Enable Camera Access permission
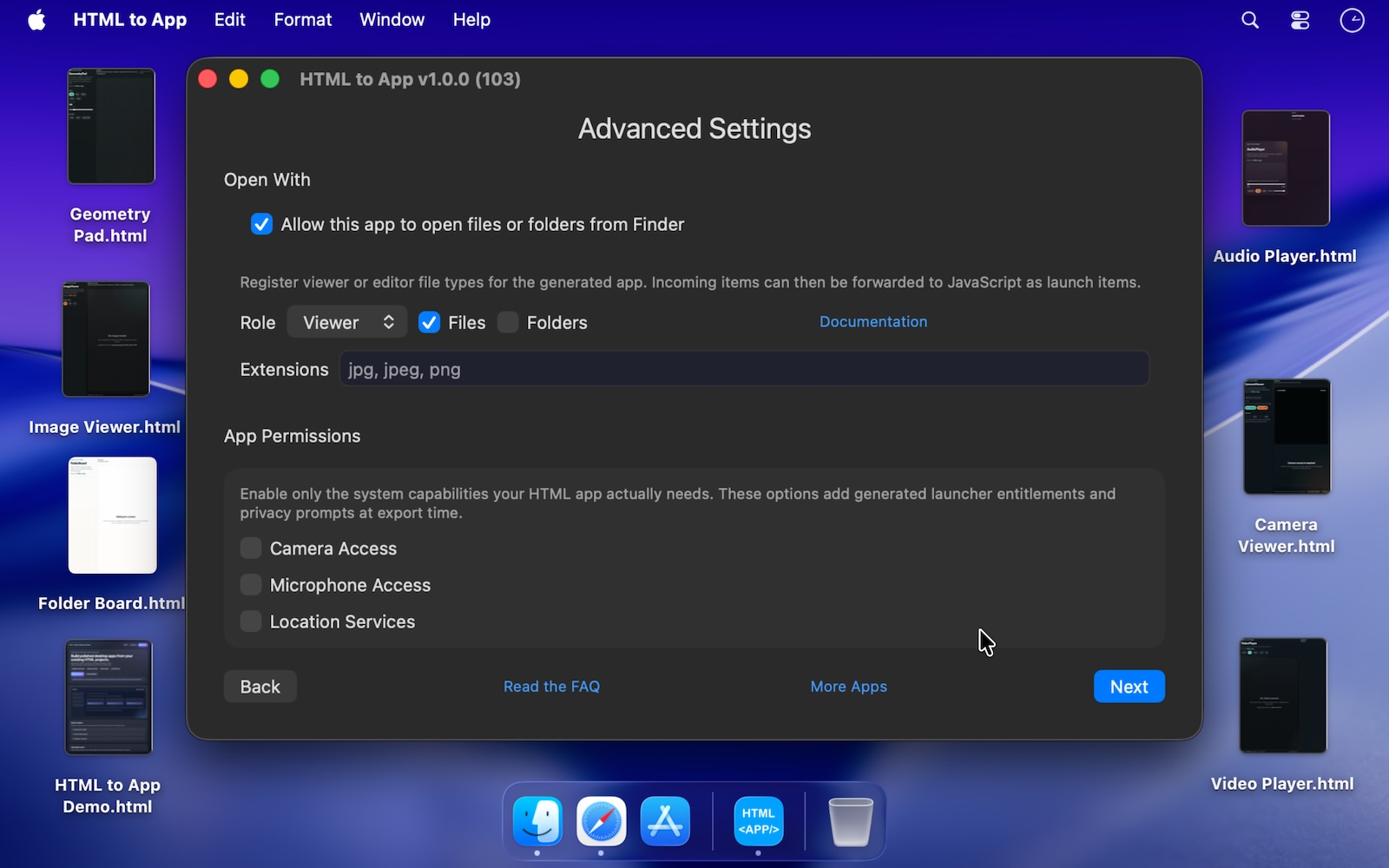The width and height of the screenshot is (1389, 868). pos(251,549)
